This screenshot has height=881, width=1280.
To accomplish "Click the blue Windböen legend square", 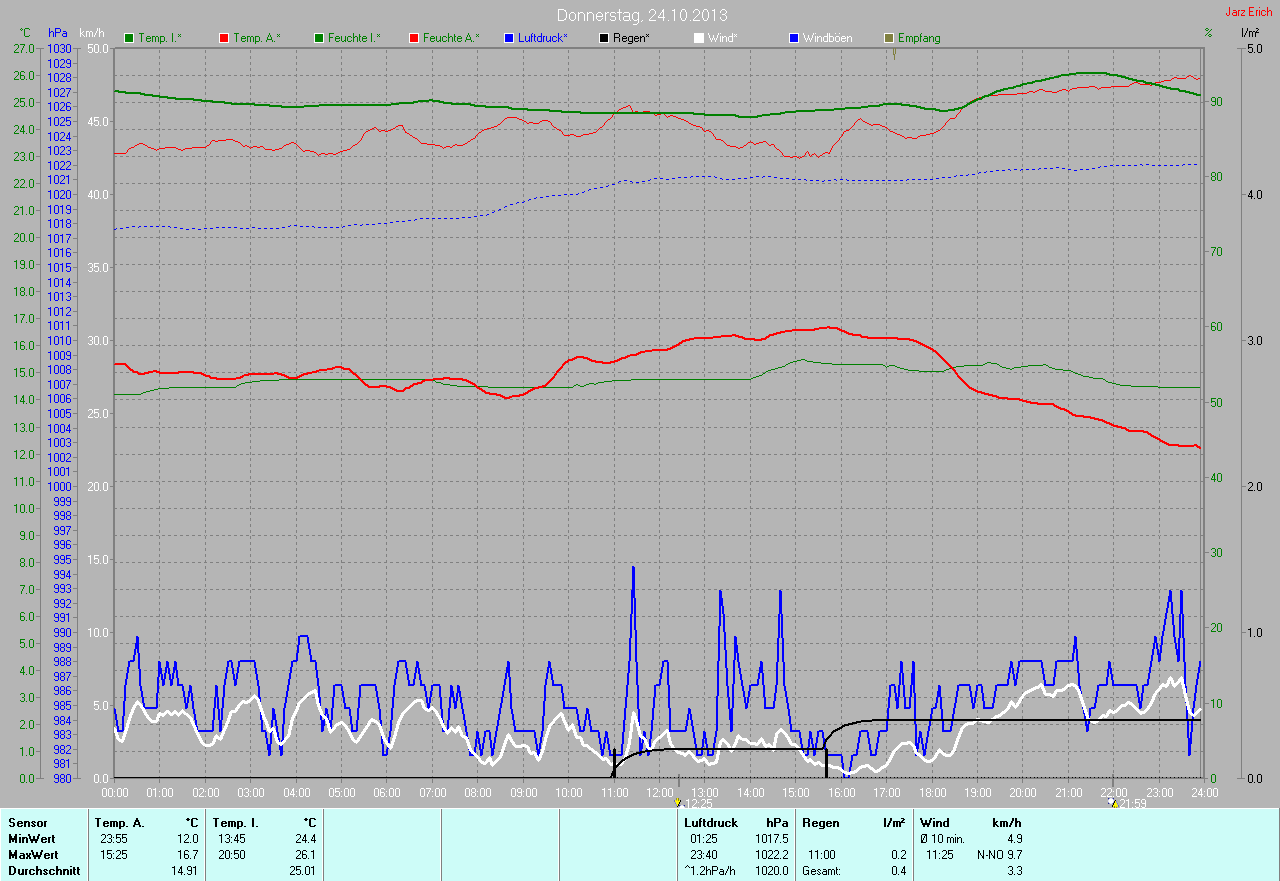I will point(794,38).
